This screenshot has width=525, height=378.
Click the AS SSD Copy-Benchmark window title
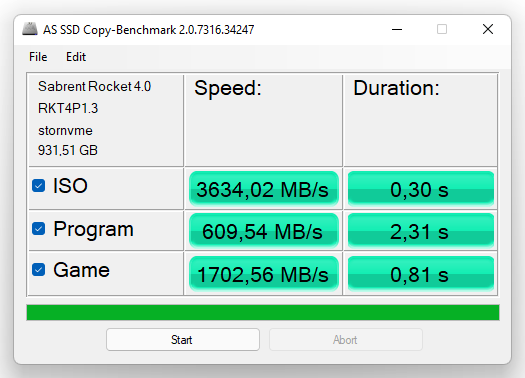148,30
